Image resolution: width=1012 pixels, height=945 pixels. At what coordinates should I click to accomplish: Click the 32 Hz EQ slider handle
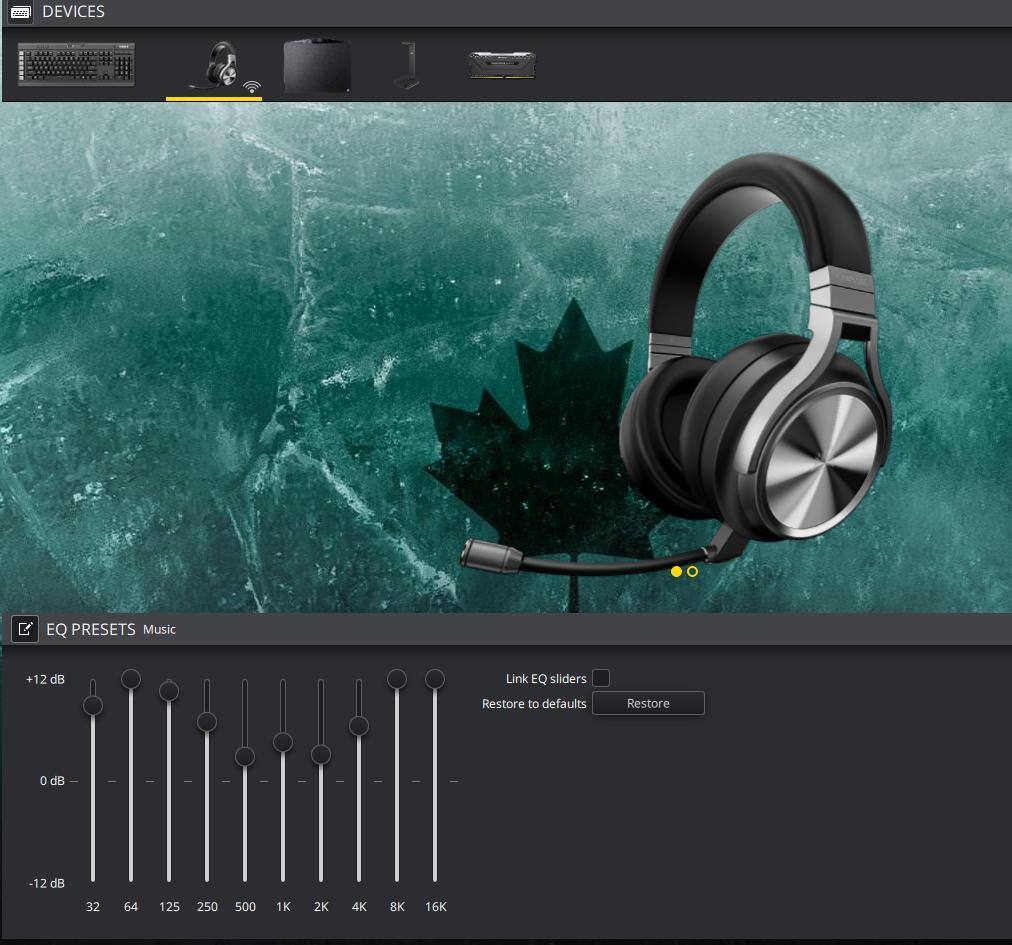pyautogui.click(x=93, y=705)
